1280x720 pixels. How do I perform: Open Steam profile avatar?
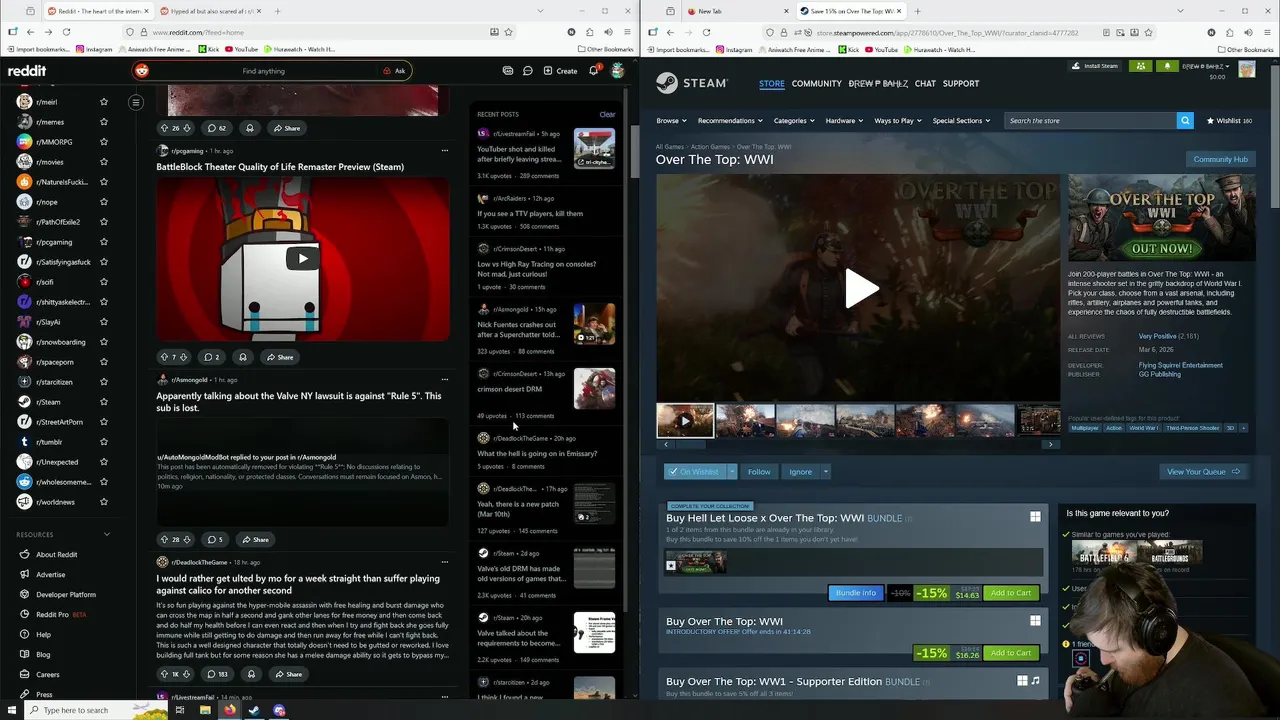(1246, 69)
